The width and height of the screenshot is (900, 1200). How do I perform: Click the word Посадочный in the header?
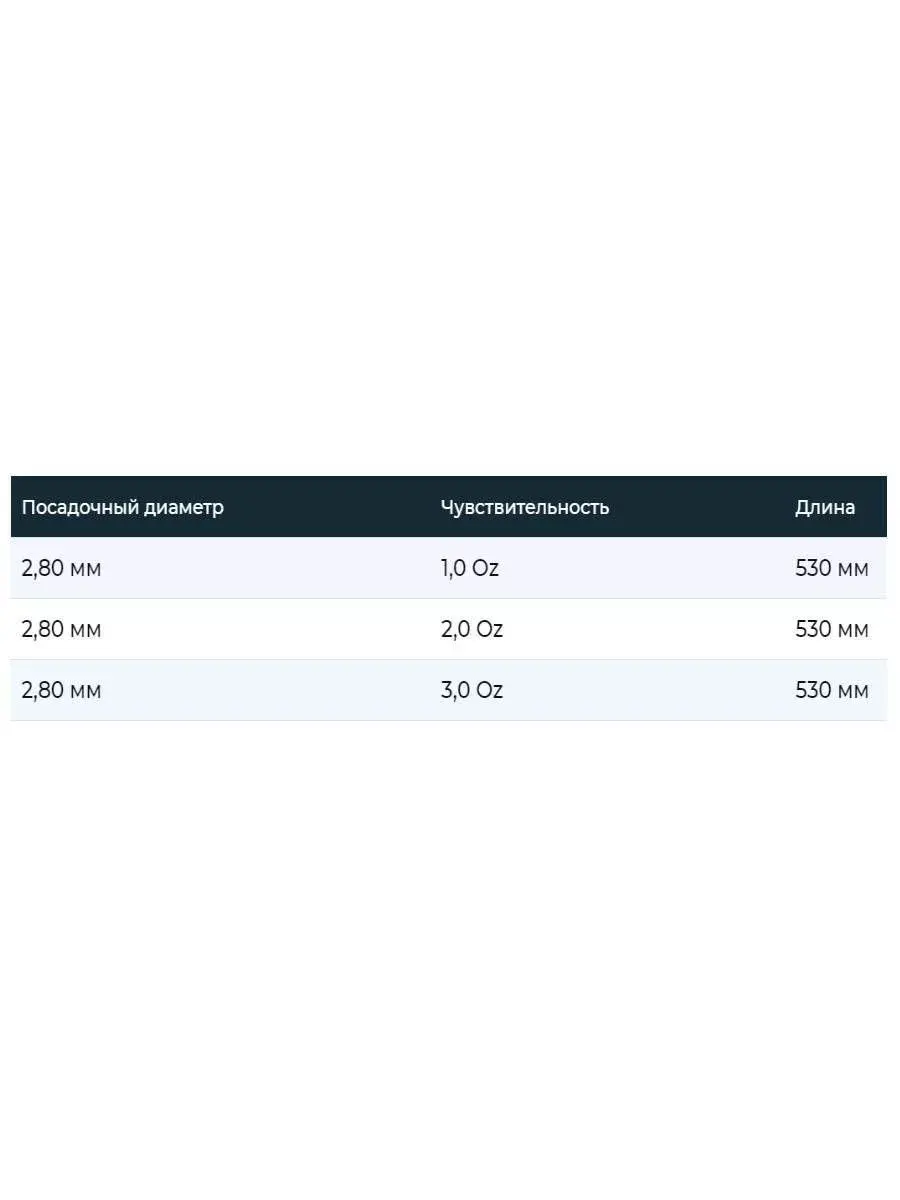[x=80, y=507]
